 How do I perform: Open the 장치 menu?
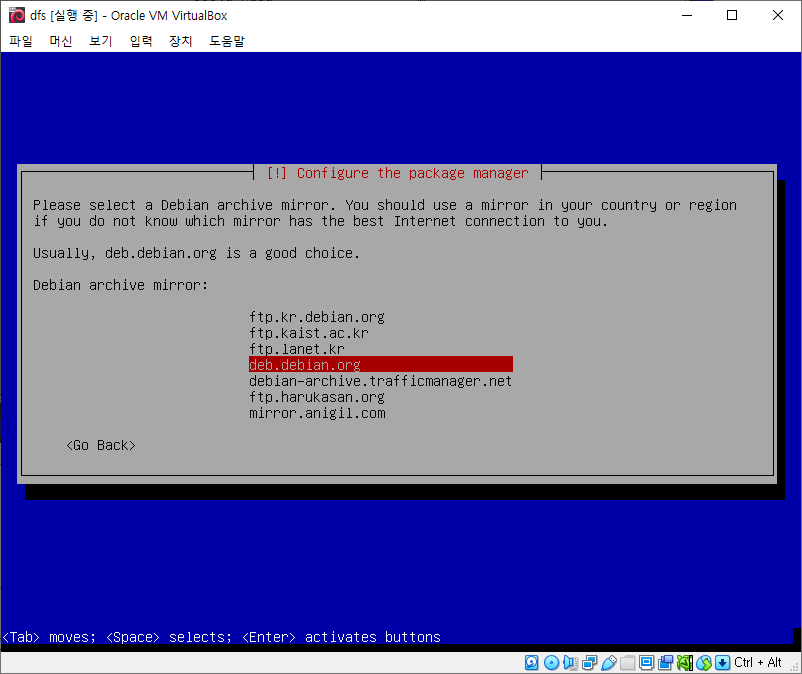tap(181, 41)
